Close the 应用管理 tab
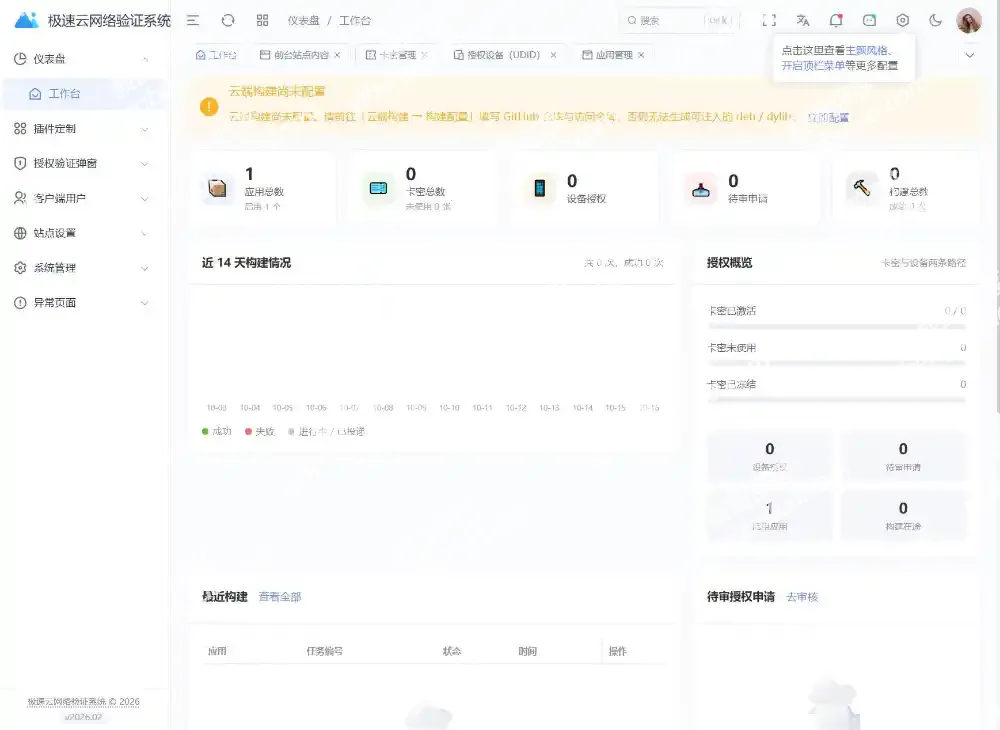The width and height of the screenshot is (1000, 730). (641, 55)
